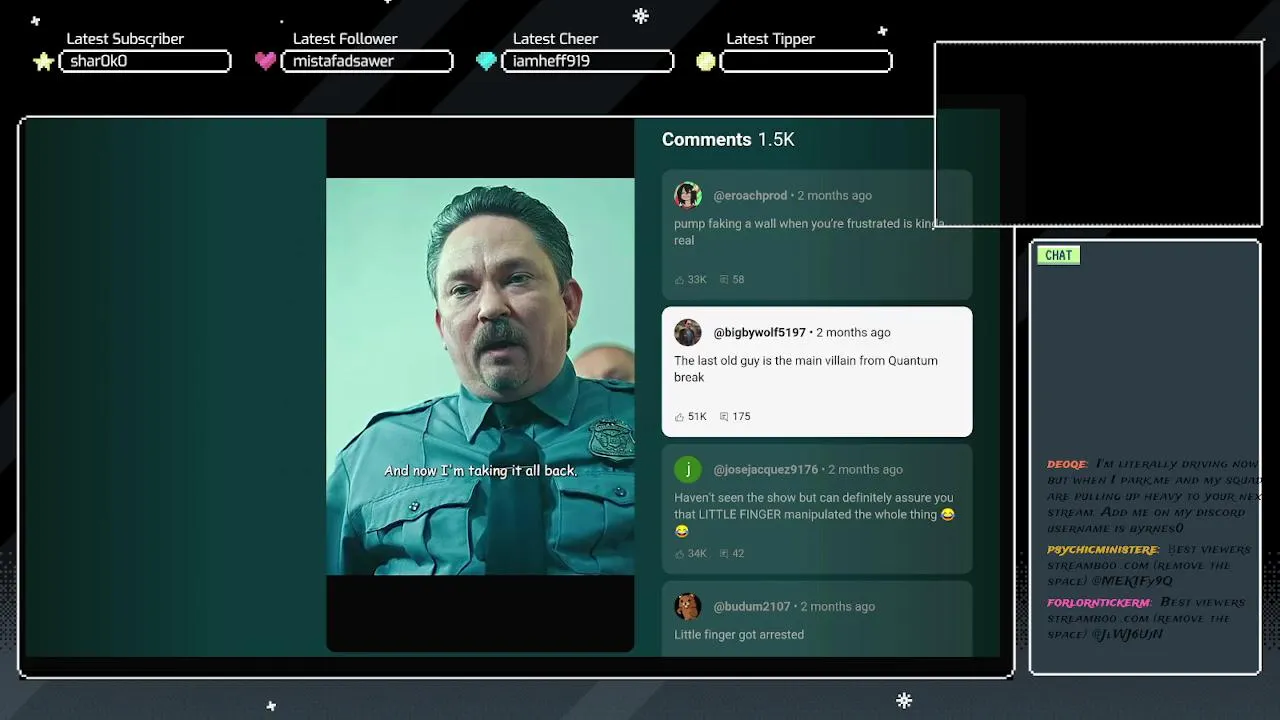The width and height of the screenshot is (1280, 720).
Task: Click the Latest Follower label
Action: click(345, 39)
